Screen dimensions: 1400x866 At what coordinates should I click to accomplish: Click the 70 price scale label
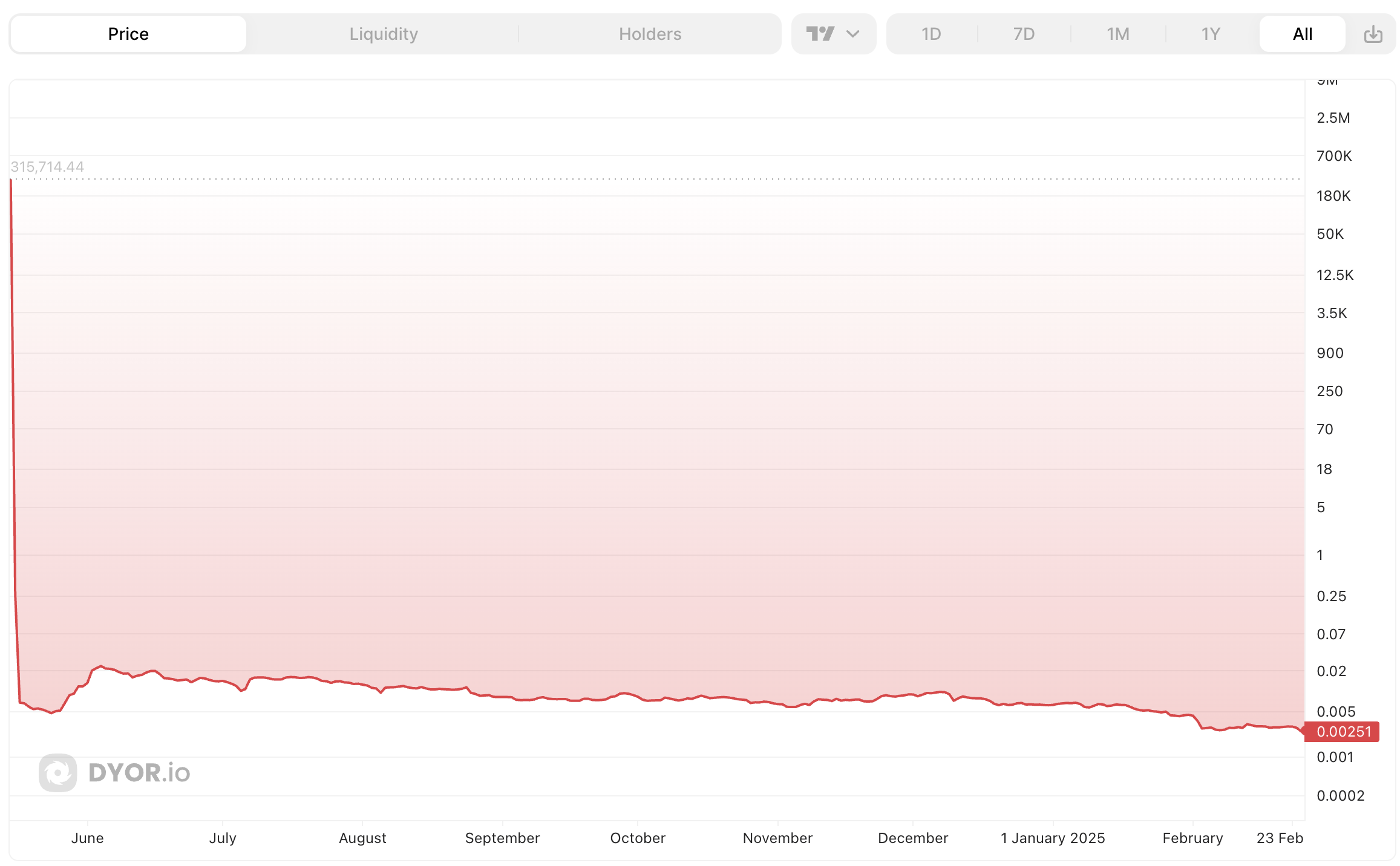1324,429
